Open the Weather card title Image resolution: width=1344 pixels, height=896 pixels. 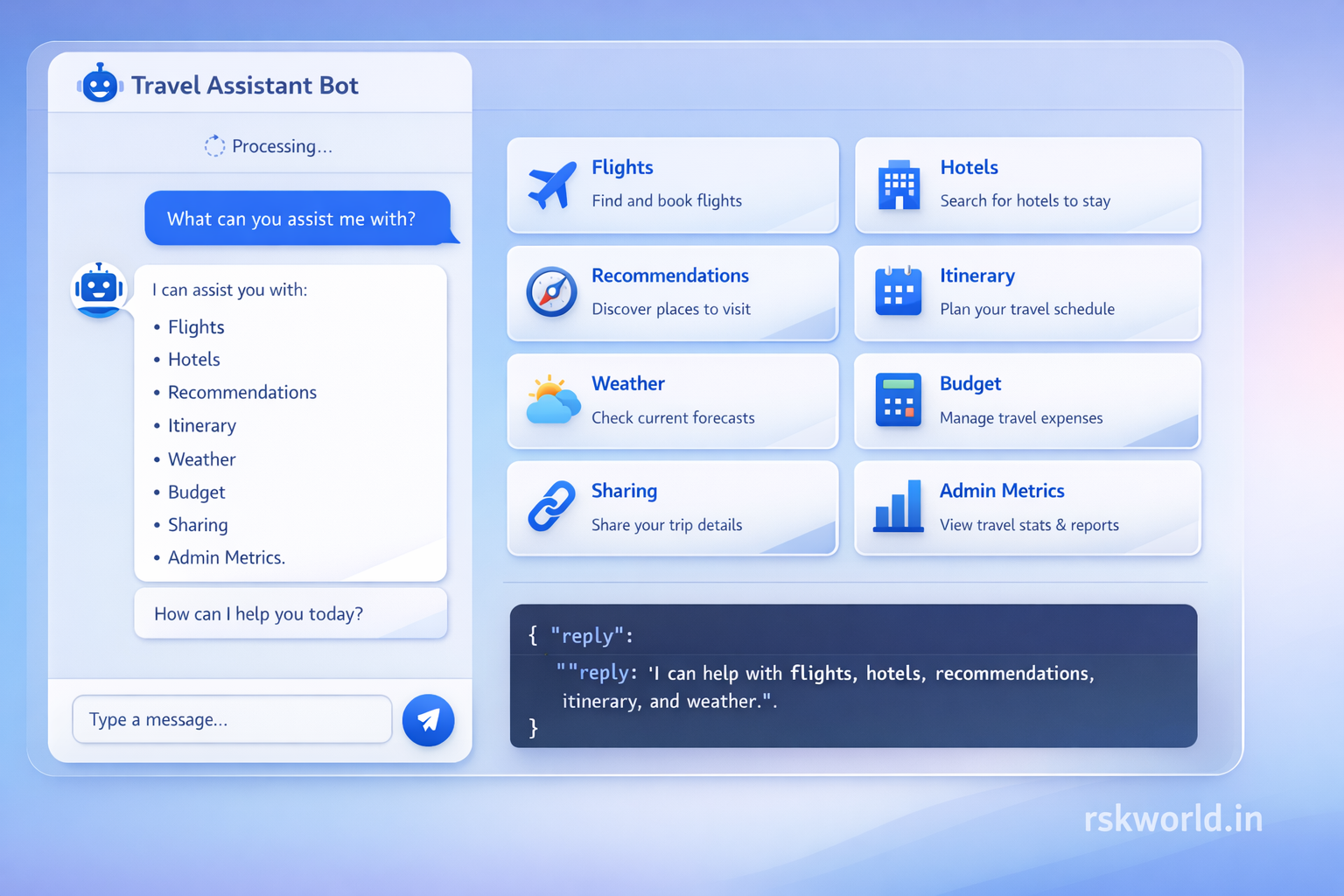tap(628, 383)
